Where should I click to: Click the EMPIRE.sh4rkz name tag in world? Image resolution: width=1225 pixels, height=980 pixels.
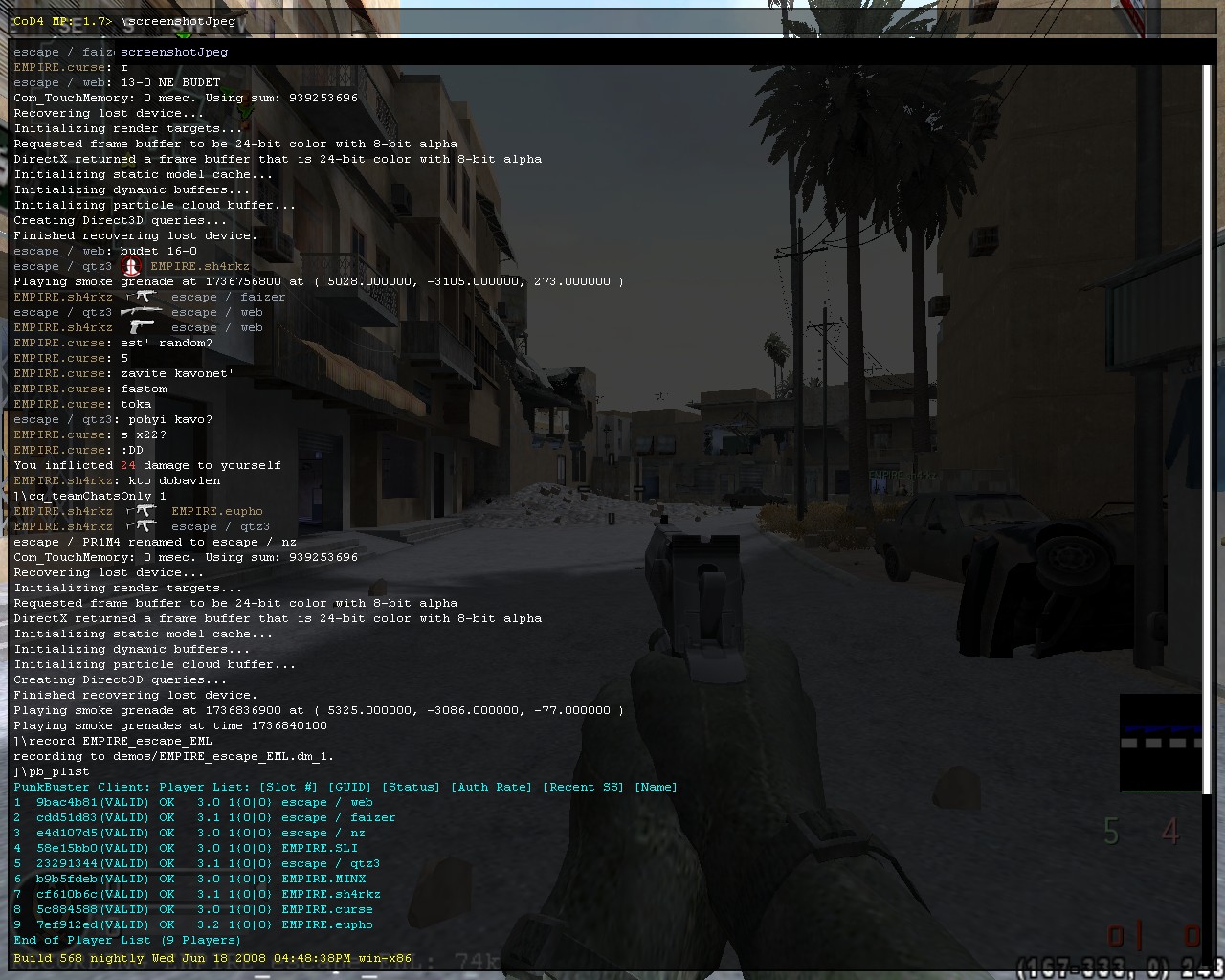pos(902,475)
